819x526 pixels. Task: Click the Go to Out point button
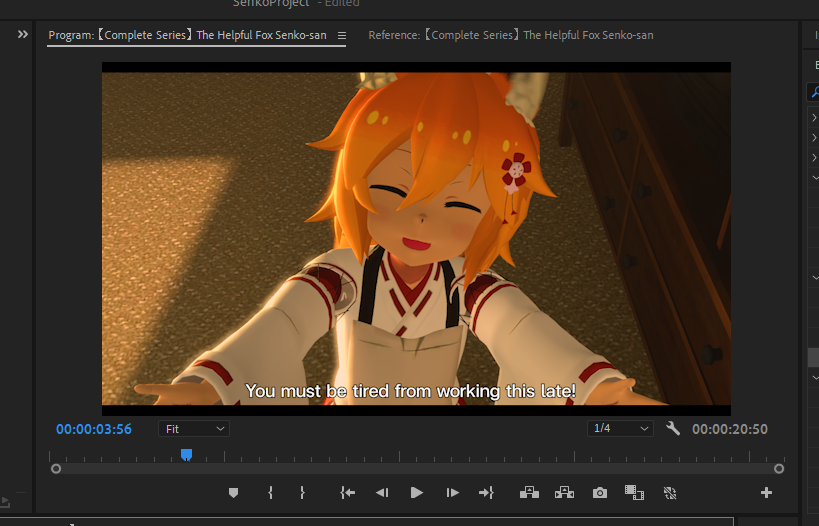tap(486, 493)
